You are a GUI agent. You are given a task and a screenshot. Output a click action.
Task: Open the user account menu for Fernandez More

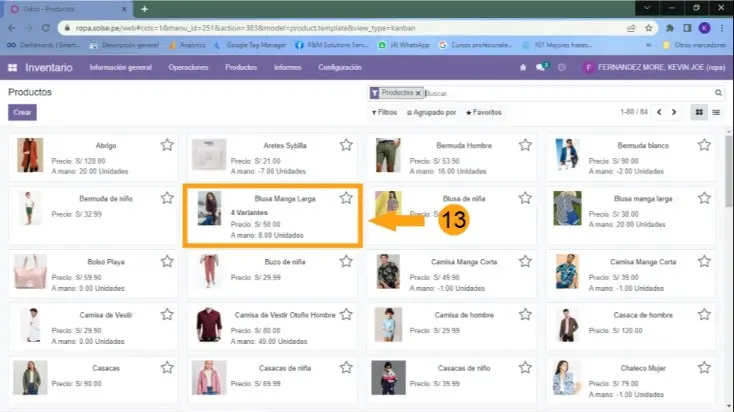[x=651, y=67]
